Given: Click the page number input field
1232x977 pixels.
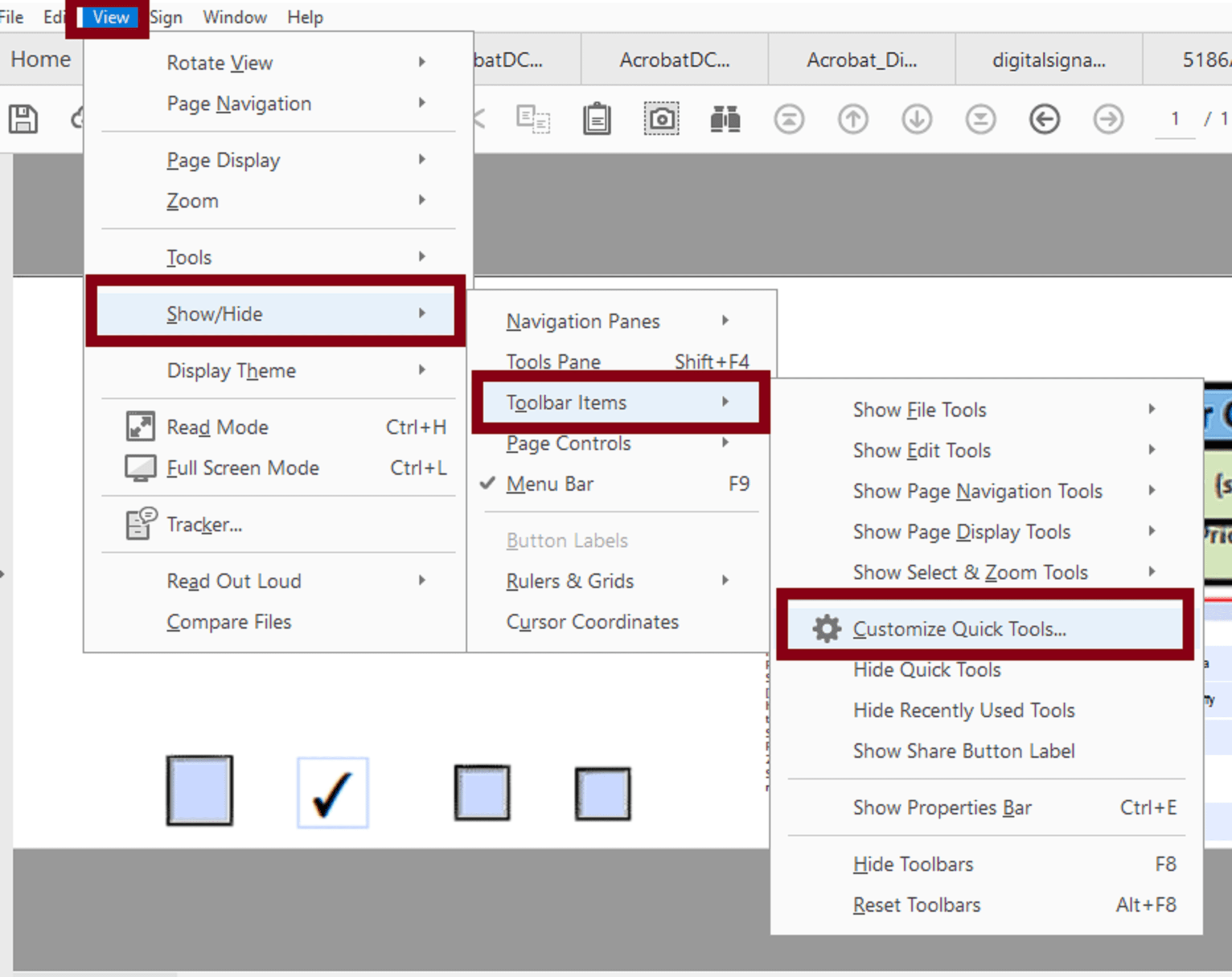Looking at the screenshot, I should (x=1174, y=118).
